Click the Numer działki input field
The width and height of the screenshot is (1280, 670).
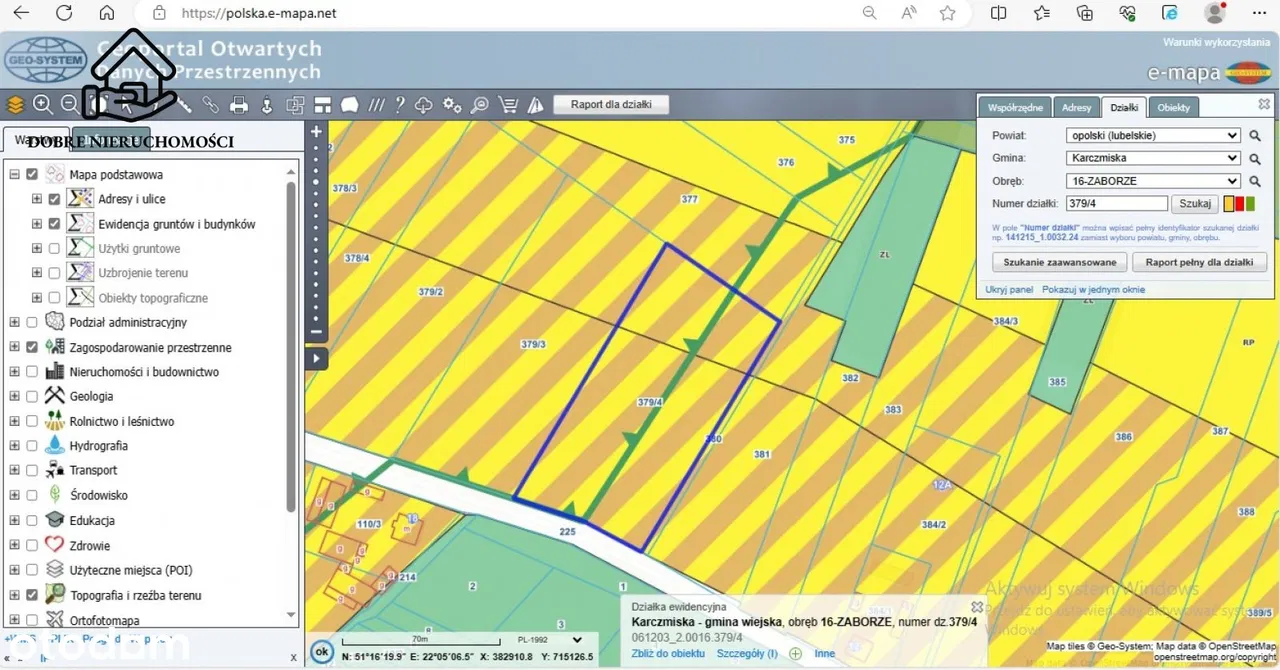point(1116,204)
